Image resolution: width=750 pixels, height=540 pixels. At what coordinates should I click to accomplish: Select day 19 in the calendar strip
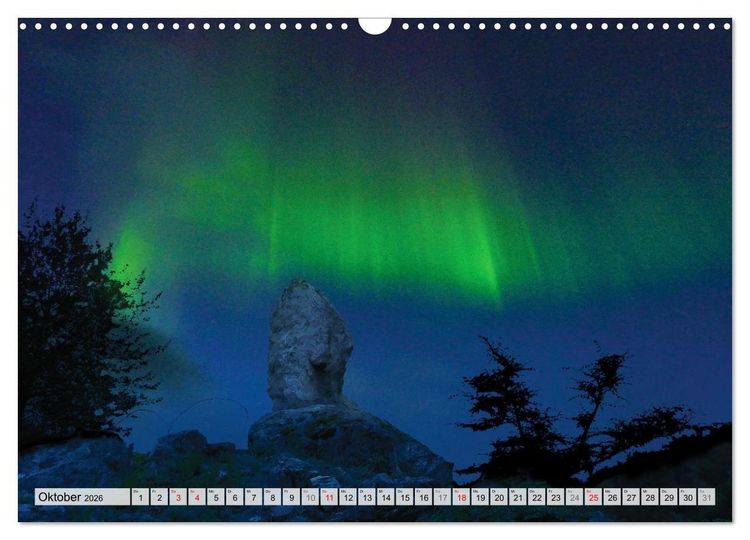481,496
